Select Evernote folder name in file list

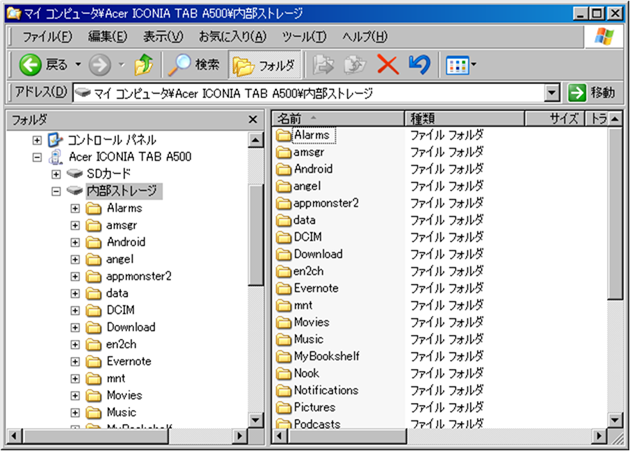(316, 288)
